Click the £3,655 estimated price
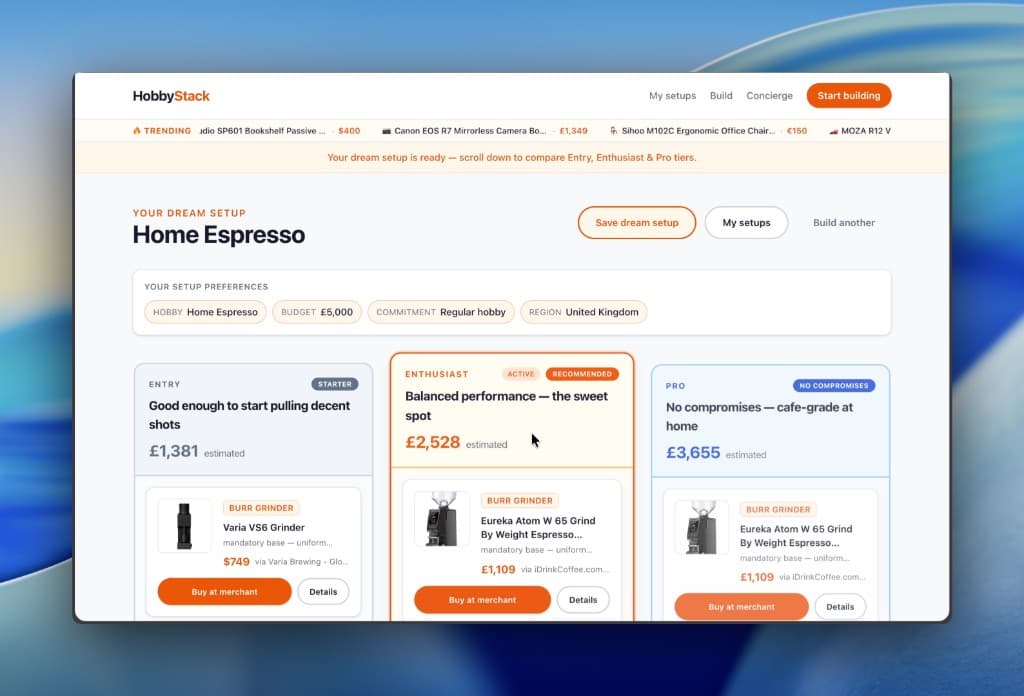Screen dimensions: 1024x696 (x=716, y=453)
